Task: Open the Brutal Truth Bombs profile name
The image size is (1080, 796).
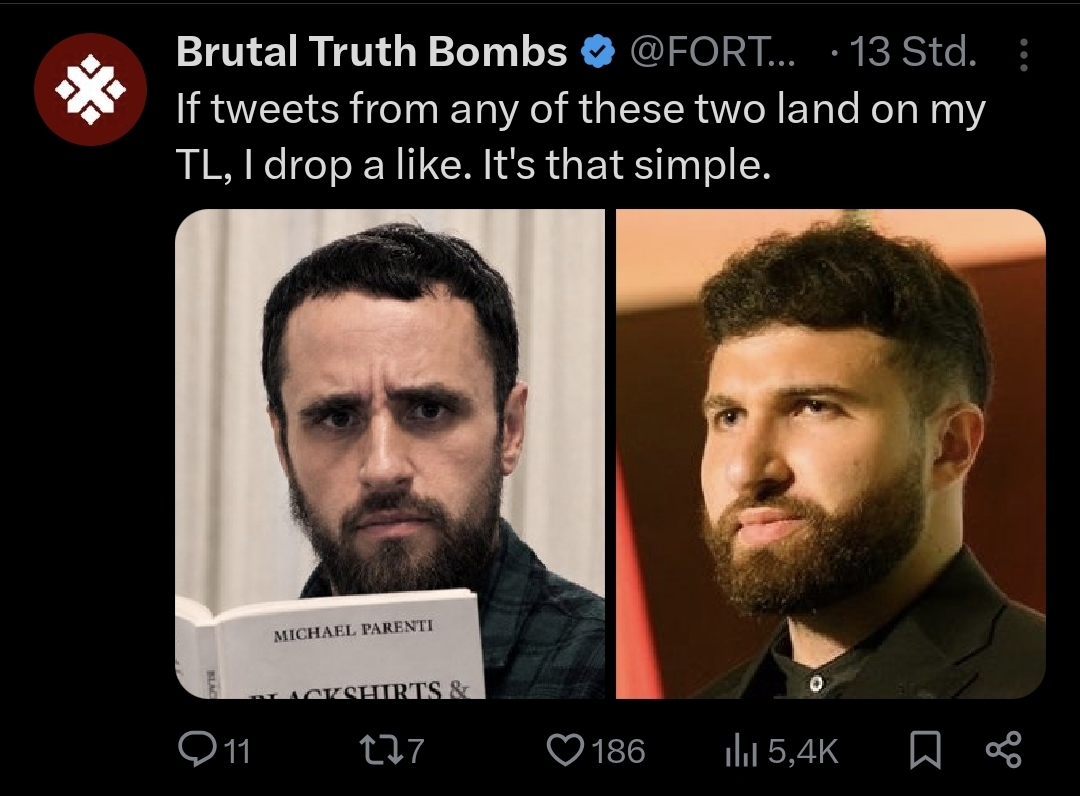Action: click(x=372, y=52)
